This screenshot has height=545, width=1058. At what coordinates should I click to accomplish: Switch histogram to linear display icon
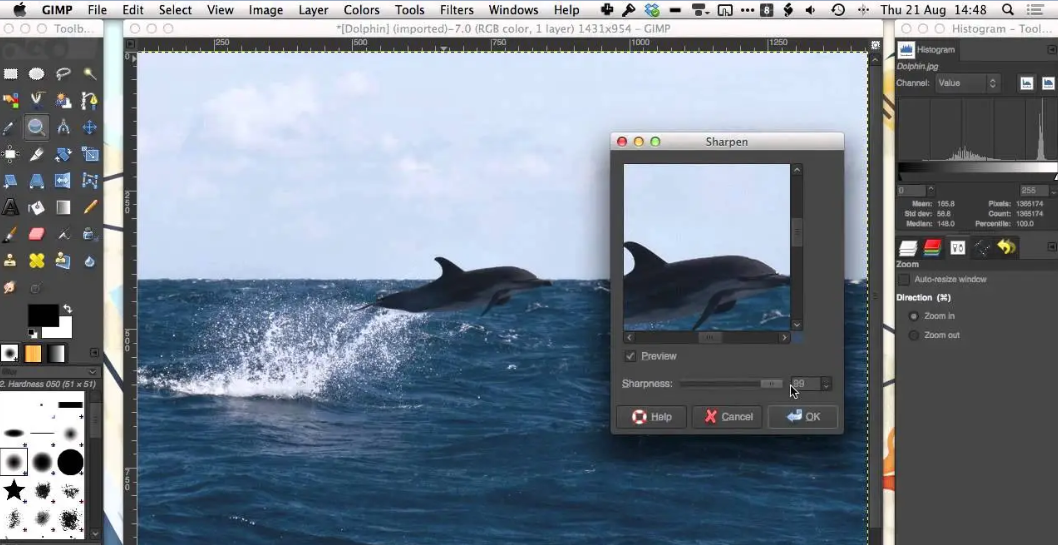(x=1027, y=83)
